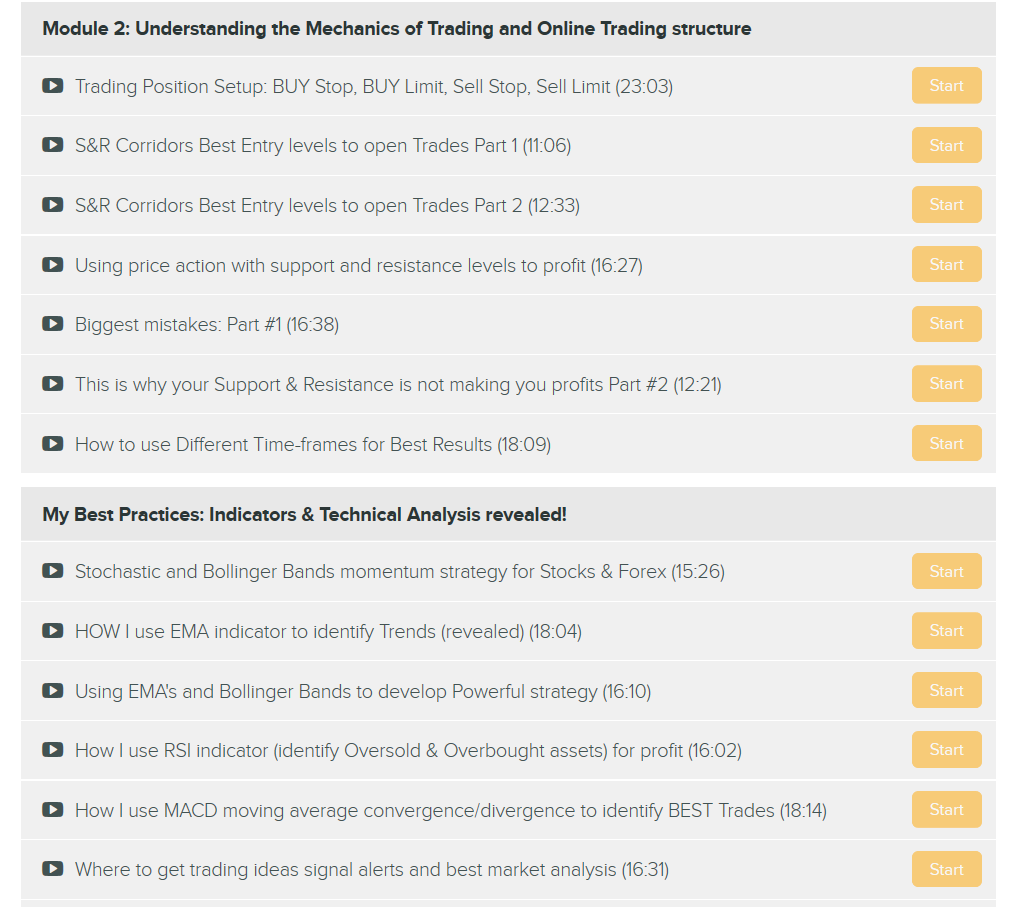Start the EMA's and Bollinger Bands lesson

tap(946, 690)
